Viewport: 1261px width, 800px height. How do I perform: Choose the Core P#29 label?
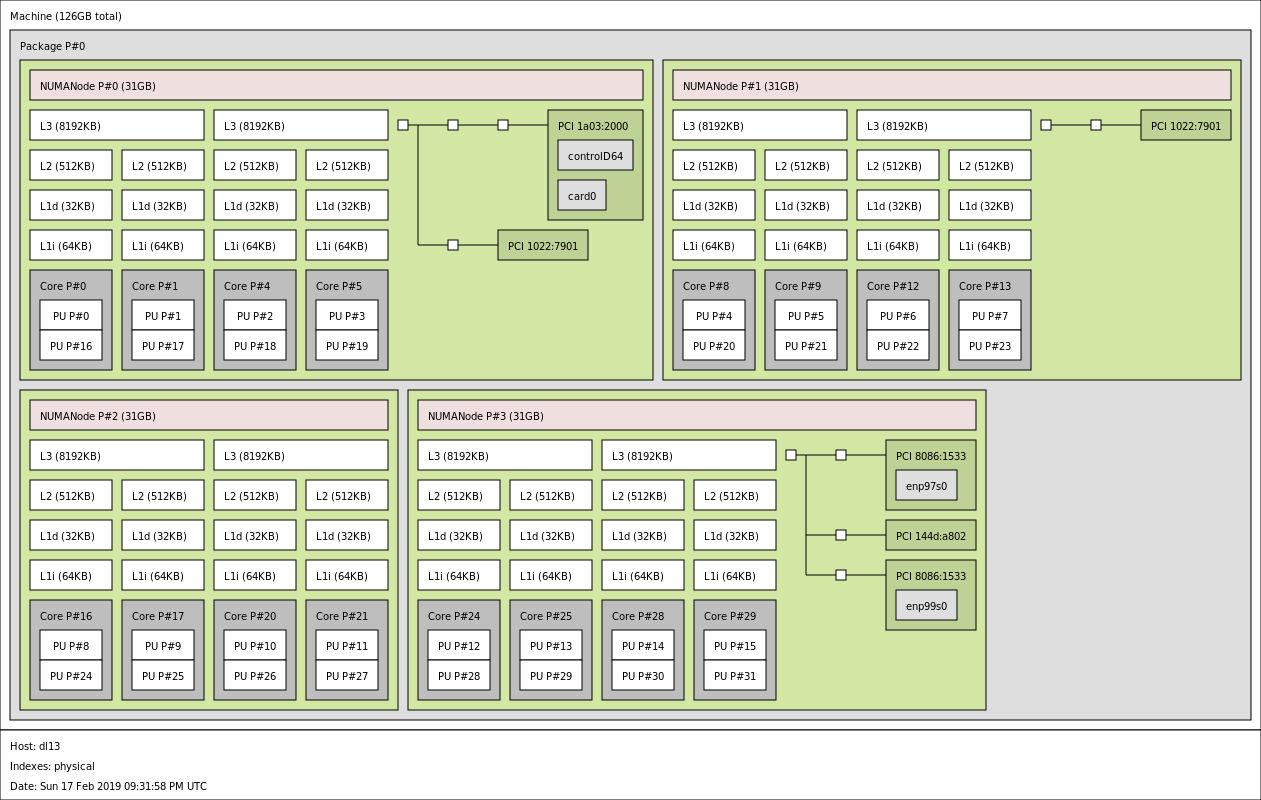pyautogui.click(x=730, y=617)
